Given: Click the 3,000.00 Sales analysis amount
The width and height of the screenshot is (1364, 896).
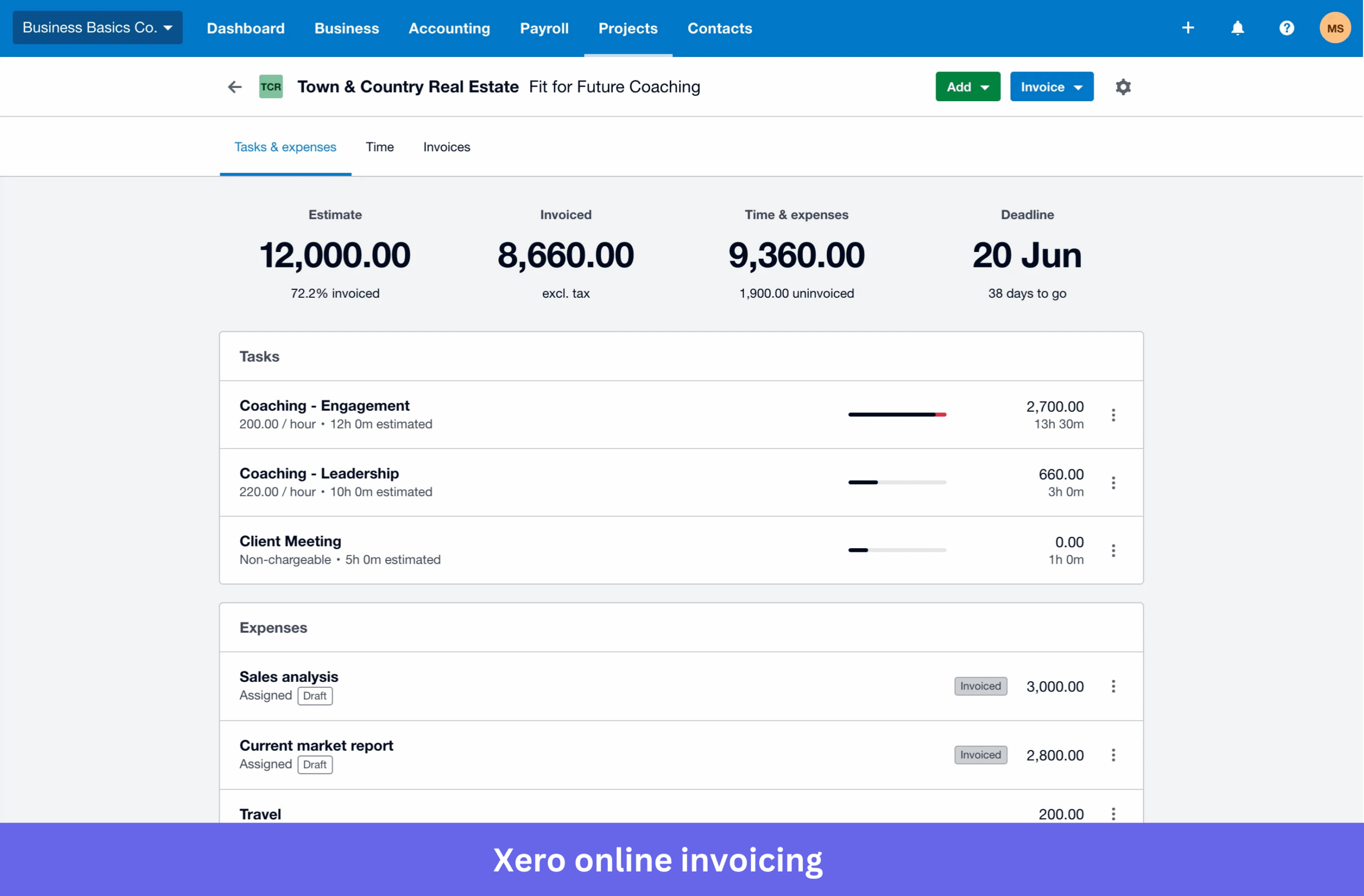Looking at the screenshot, I should tap(1054, 686).
